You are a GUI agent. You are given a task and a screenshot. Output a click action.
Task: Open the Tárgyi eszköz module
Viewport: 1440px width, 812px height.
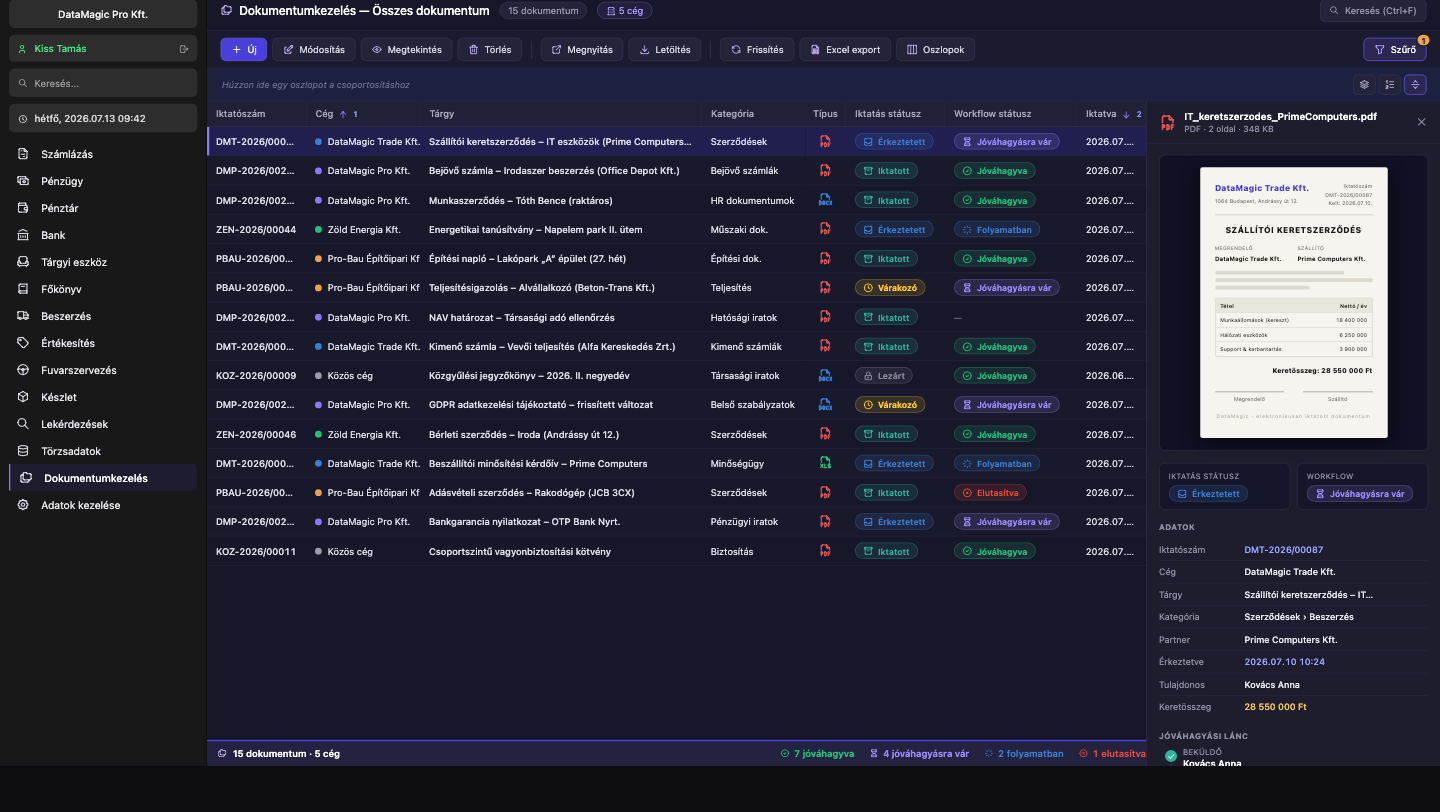tap(103, 262)
